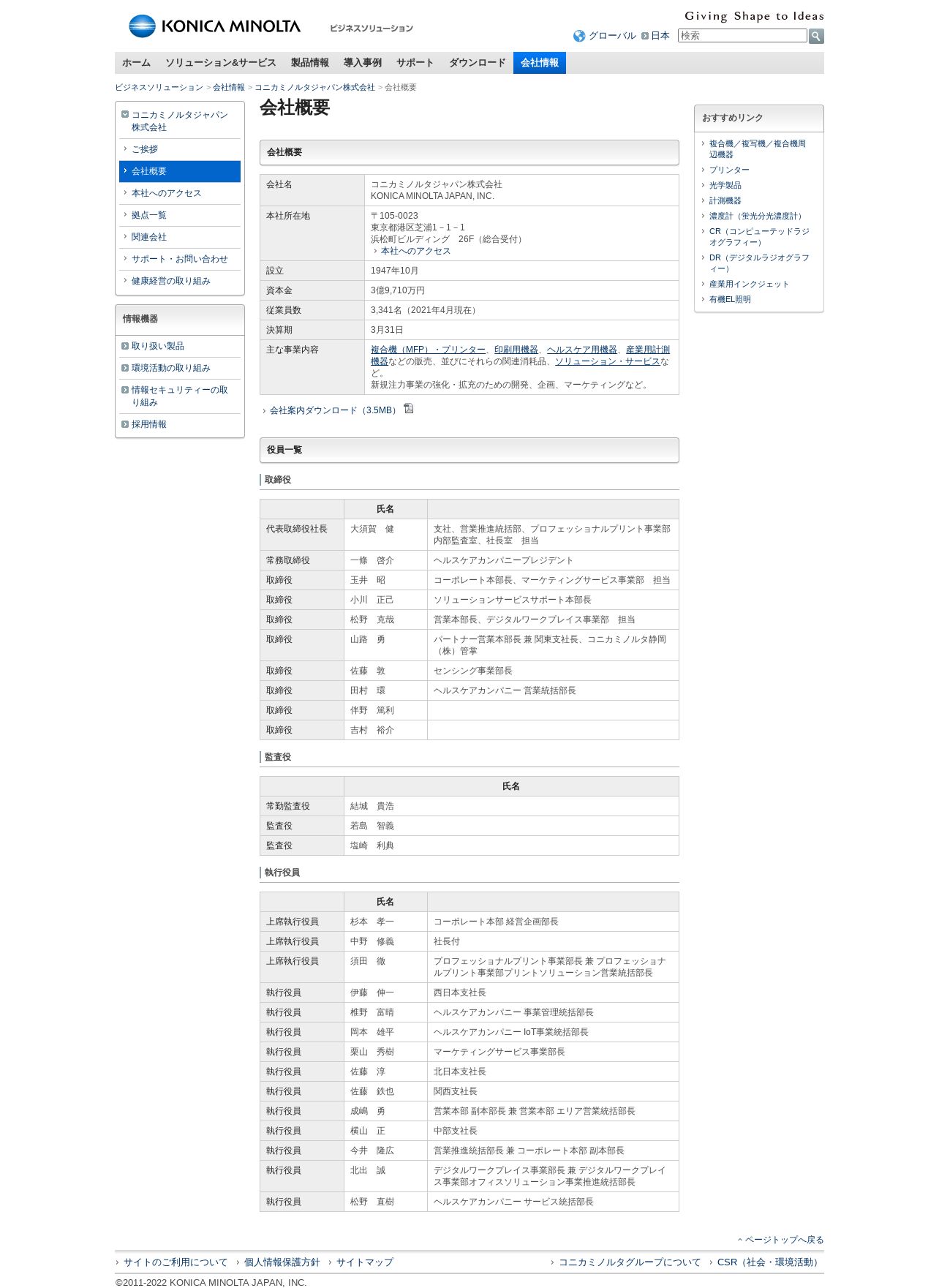Open 個人情報保護方針 footer link
Viewport: 939px width, 1288px height.
click(x=282, y=1262)
